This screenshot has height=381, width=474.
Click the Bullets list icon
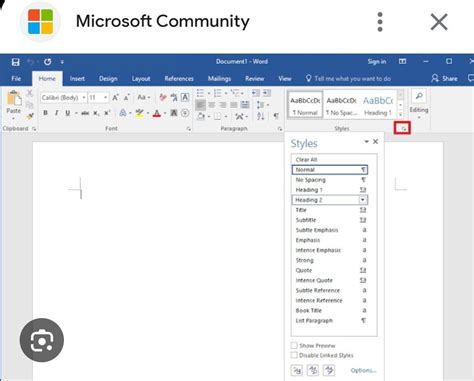[x=200, y=93]
